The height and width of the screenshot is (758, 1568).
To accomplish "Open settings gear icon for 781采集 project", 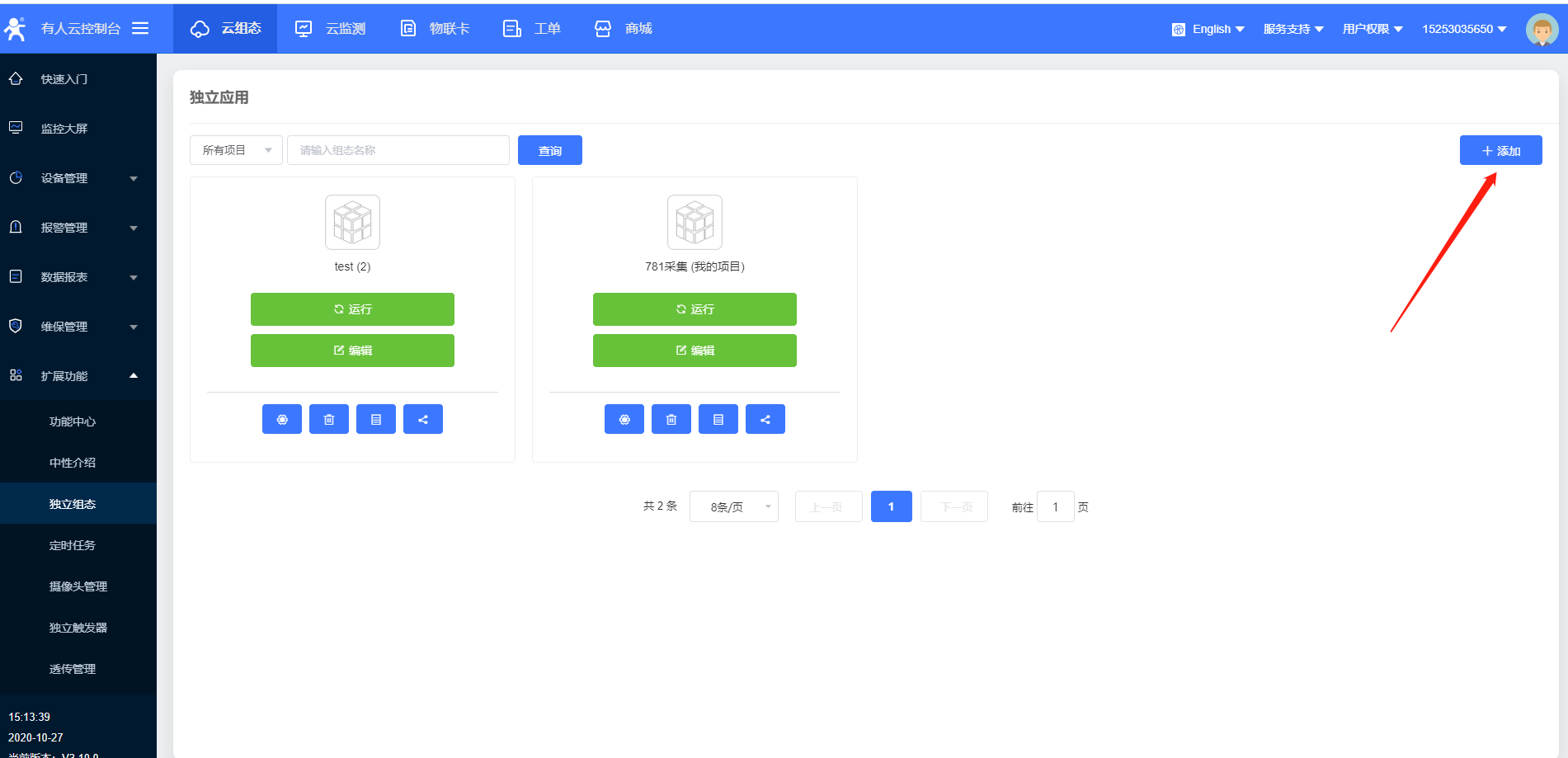I will (x=624, y=419).
